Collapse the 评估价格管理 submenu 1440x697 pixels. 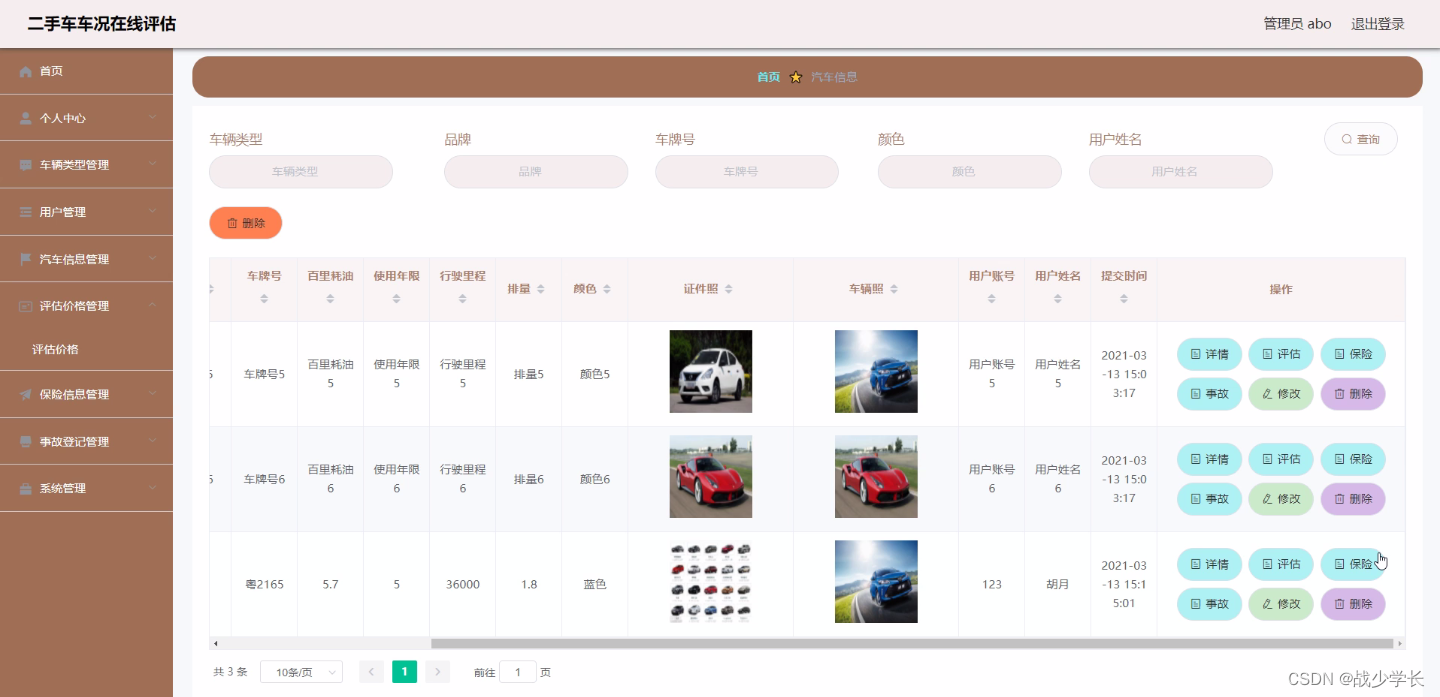click(80, 305)
